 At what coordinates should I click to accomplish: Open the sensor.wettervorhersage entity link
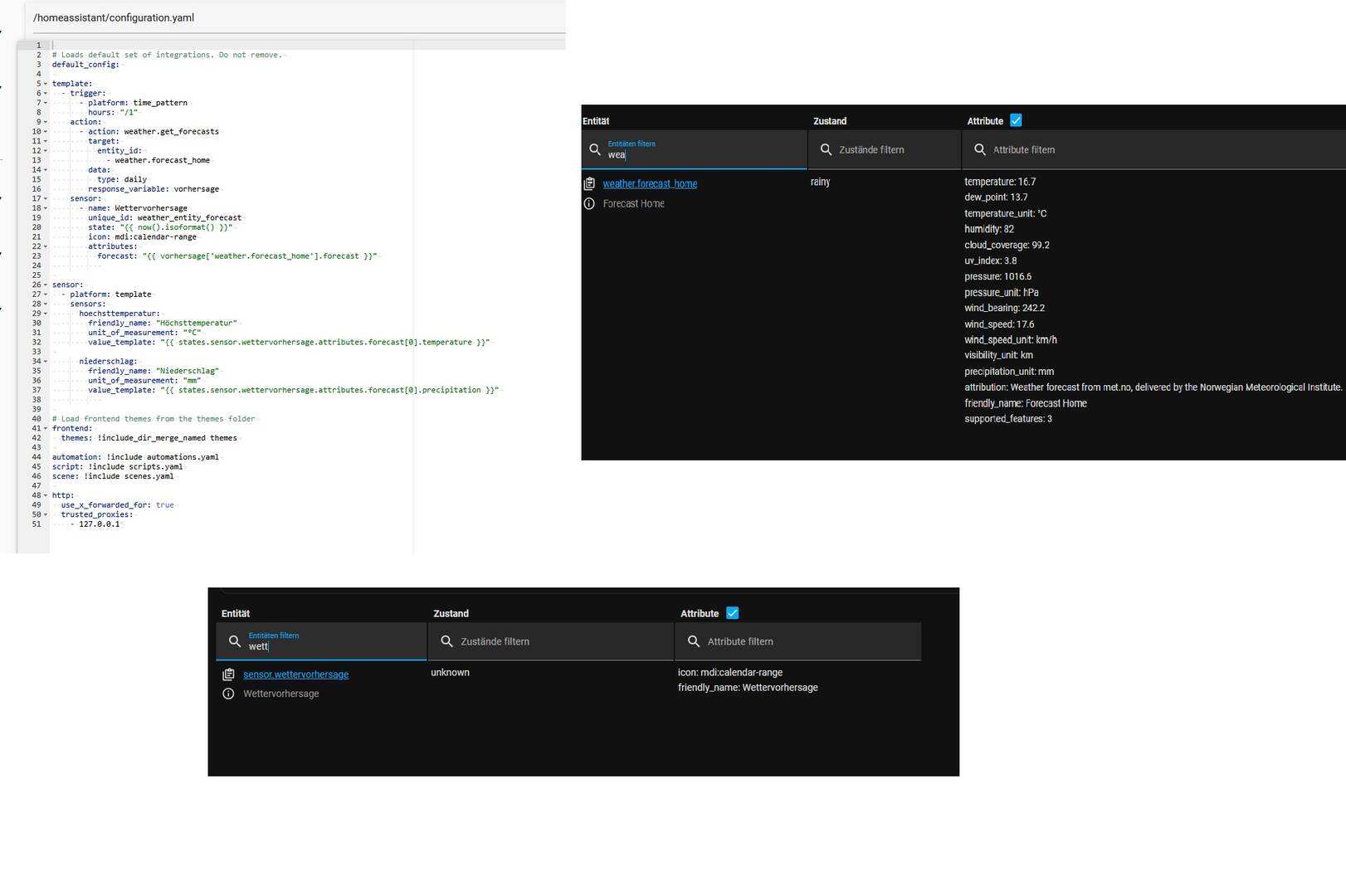(x=295, y=674)
